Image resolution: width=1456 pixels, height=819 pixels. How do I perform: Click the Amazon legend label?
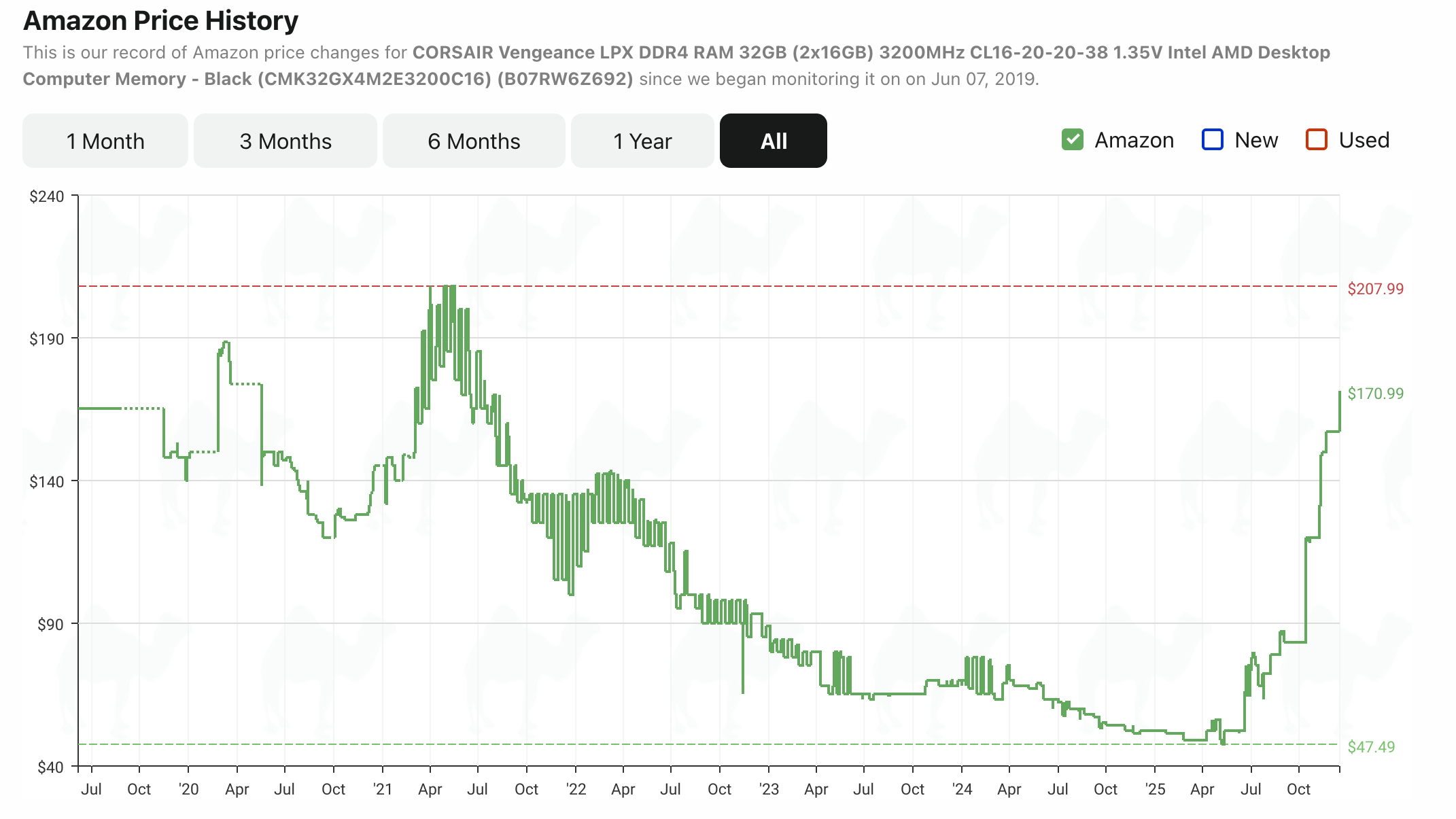tap(1134, 140)
